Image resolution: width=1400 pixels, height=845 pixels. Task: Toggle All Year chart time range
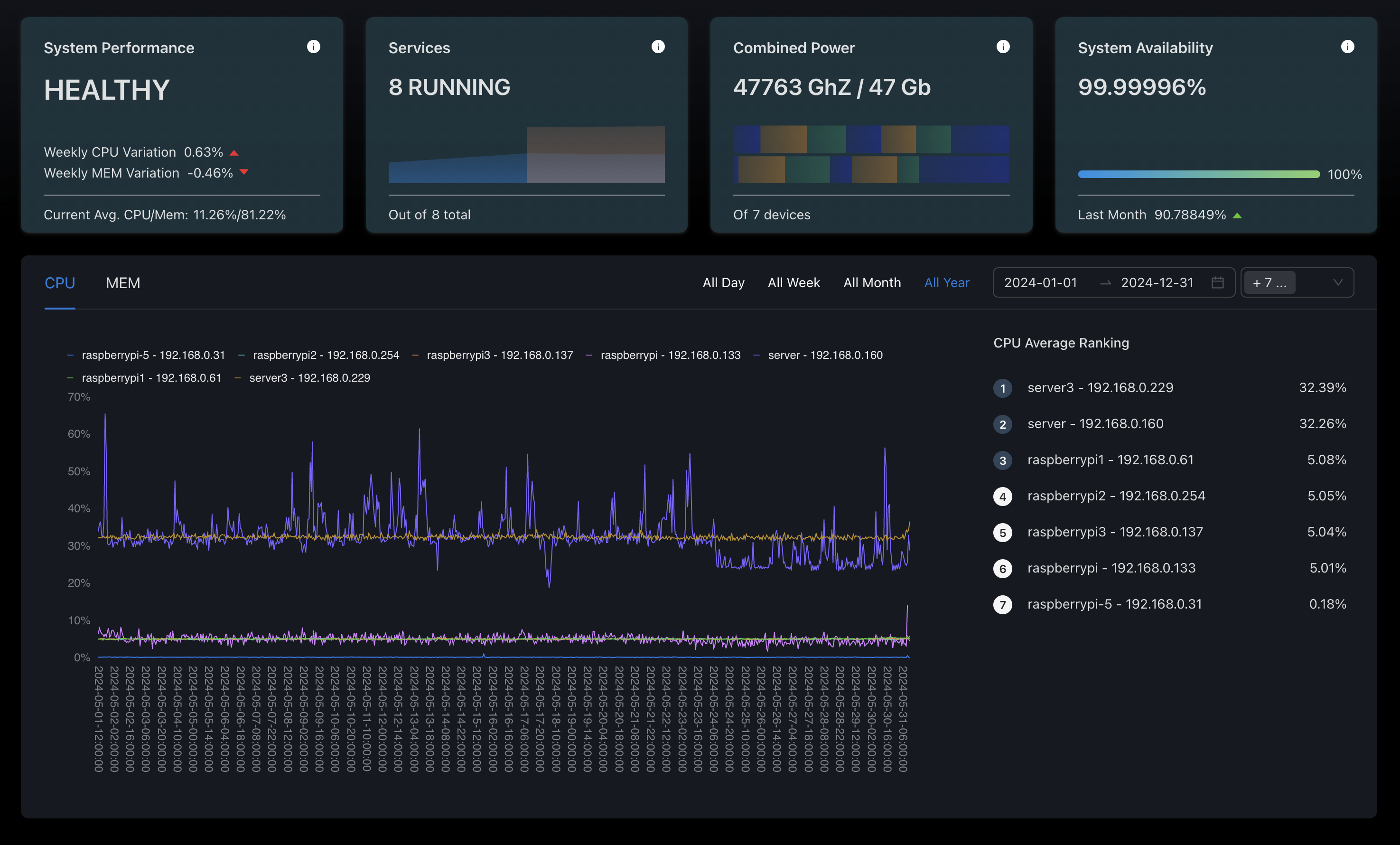point(945,281)
